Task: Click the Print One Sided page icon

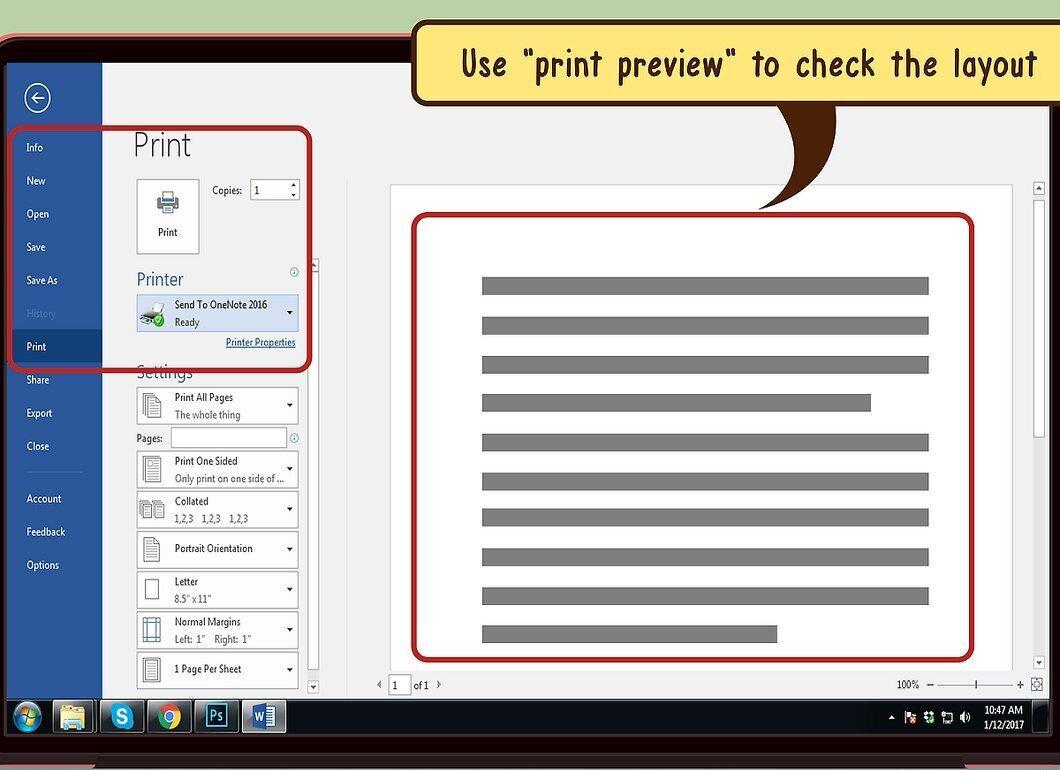Action: 152,469
